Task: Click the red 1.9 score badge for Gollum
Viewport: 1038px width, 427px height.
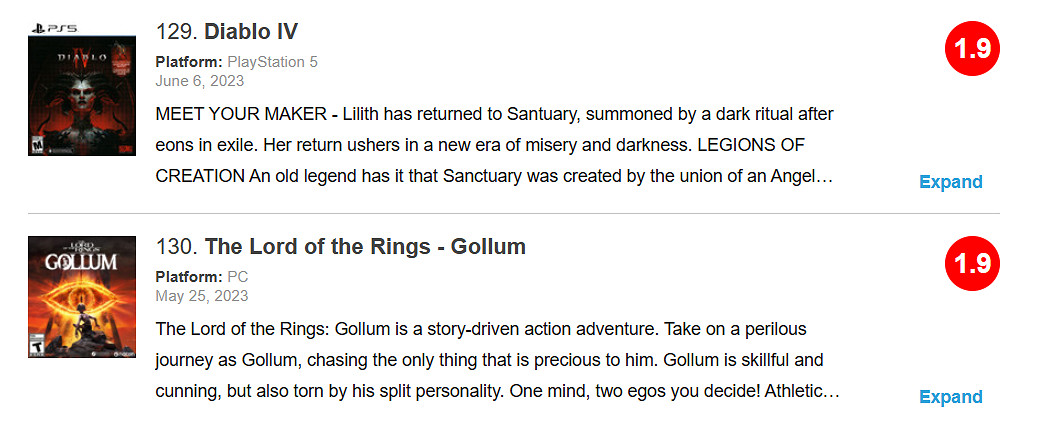Action: pyautogui.click(x=972, y=265)
